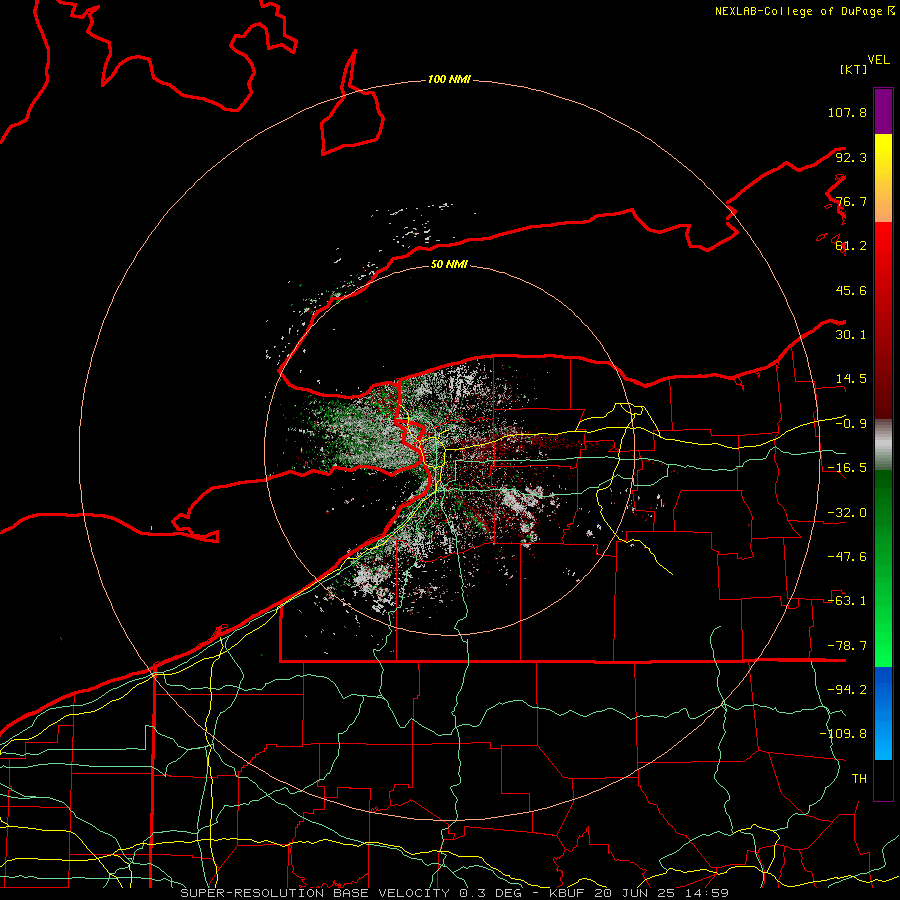Click the -0.9 velocity scale value
This screenshot has height=900, width=900.
851,424
